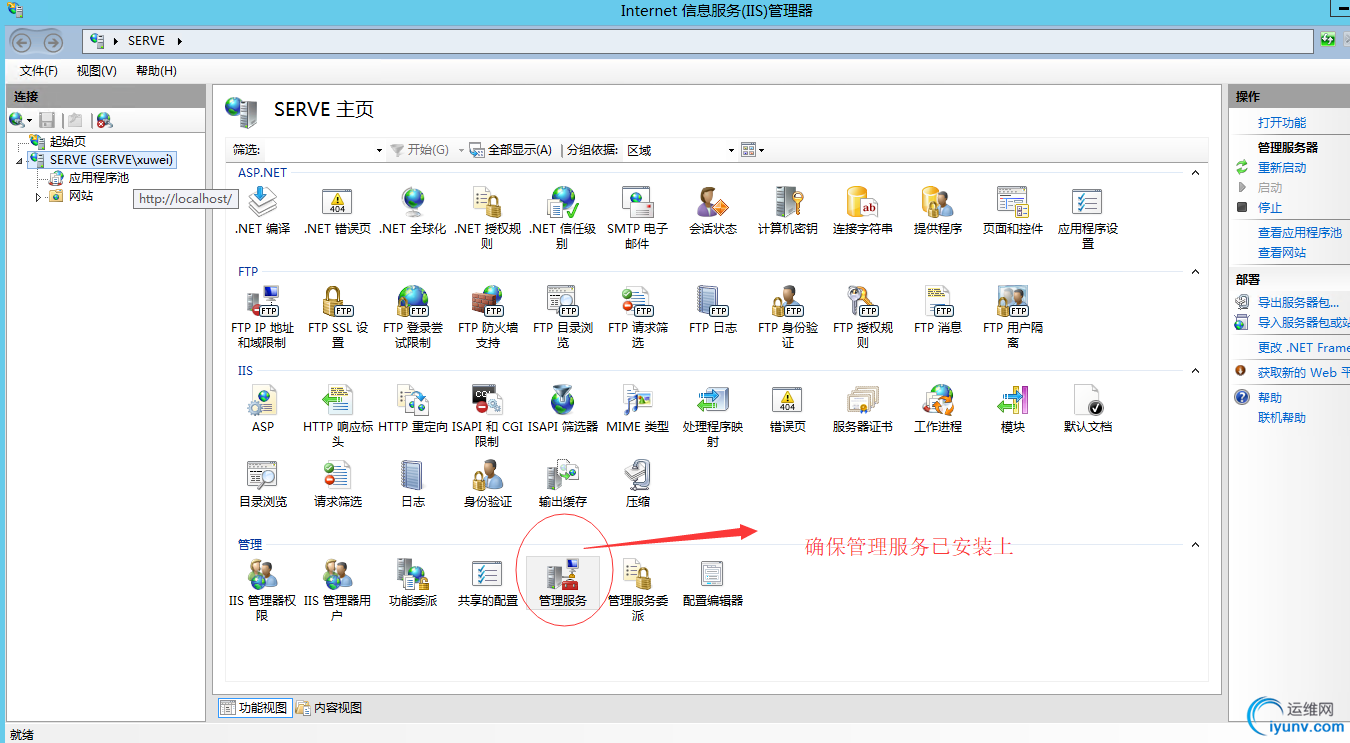Open the SMTP 电子邮件 settings icon
The width and height of the screenshot is (1350, 743).
(637, 203)
